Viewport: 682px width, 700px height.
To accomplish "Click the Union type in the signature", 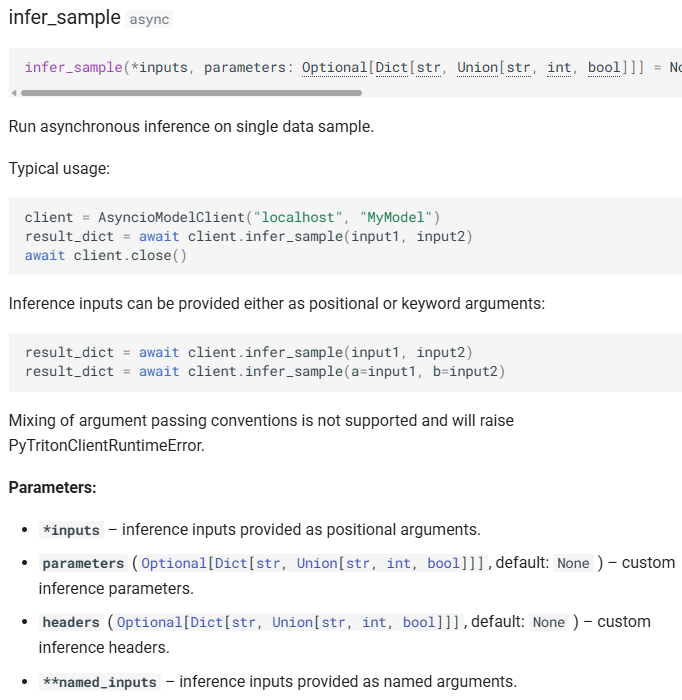I will tap(478, 67).
